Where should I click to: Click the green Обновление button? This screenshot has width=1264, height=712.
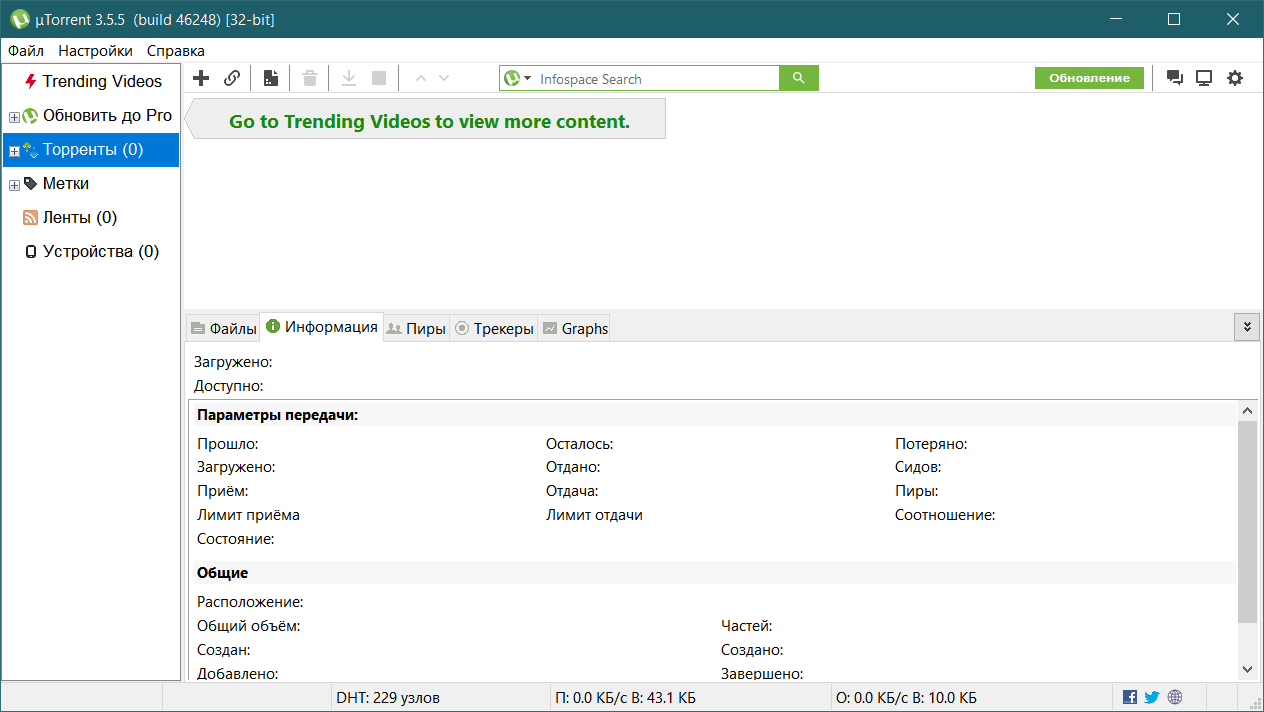point(1089,78)
